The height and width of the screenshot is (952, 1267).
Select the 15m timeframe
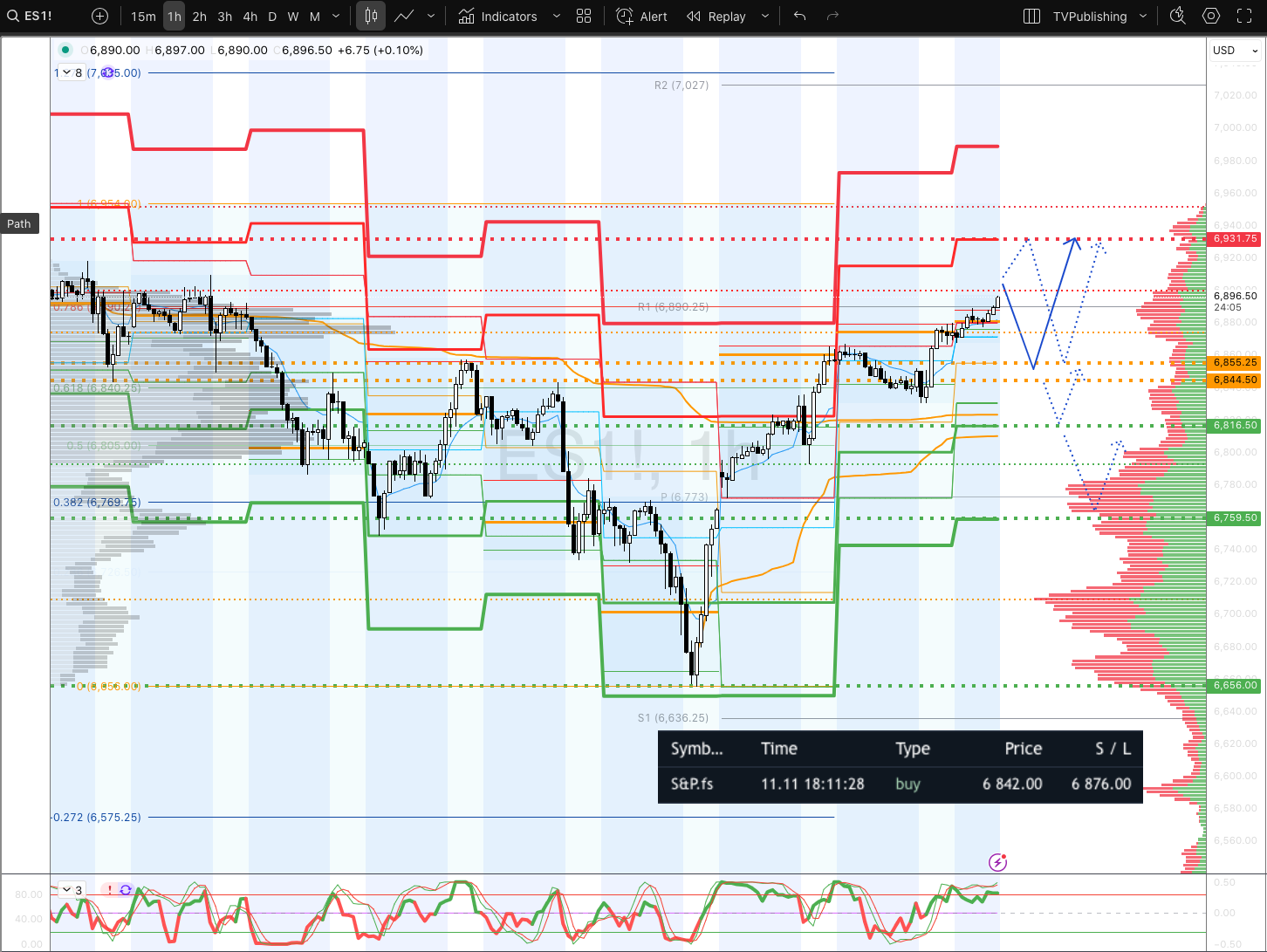pyautogui.click(x=143, y=17)
